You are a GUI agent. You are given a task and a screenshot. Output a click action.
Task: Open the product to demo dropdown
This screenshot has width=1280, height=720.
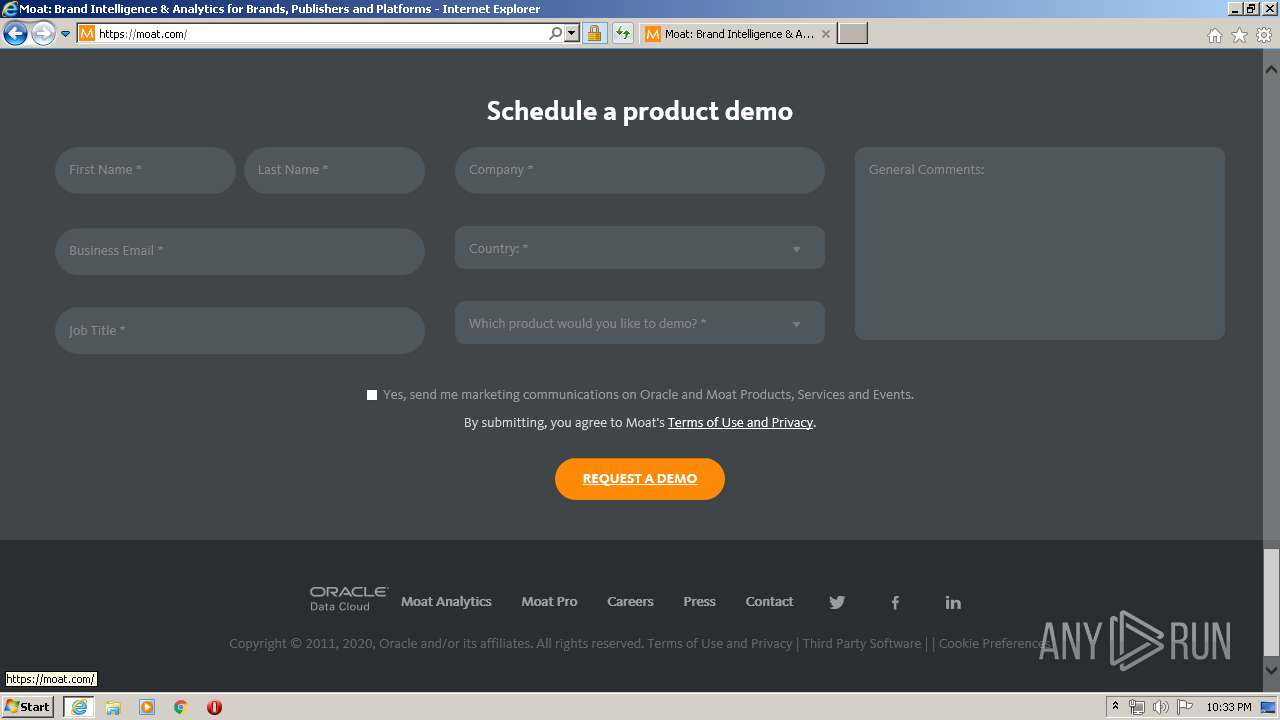click(x=640, y=323)
